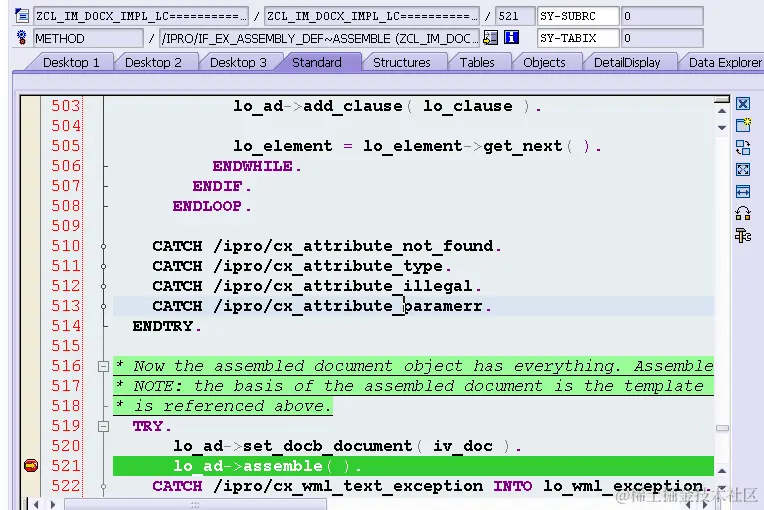Click line number 510

[66, 246]
